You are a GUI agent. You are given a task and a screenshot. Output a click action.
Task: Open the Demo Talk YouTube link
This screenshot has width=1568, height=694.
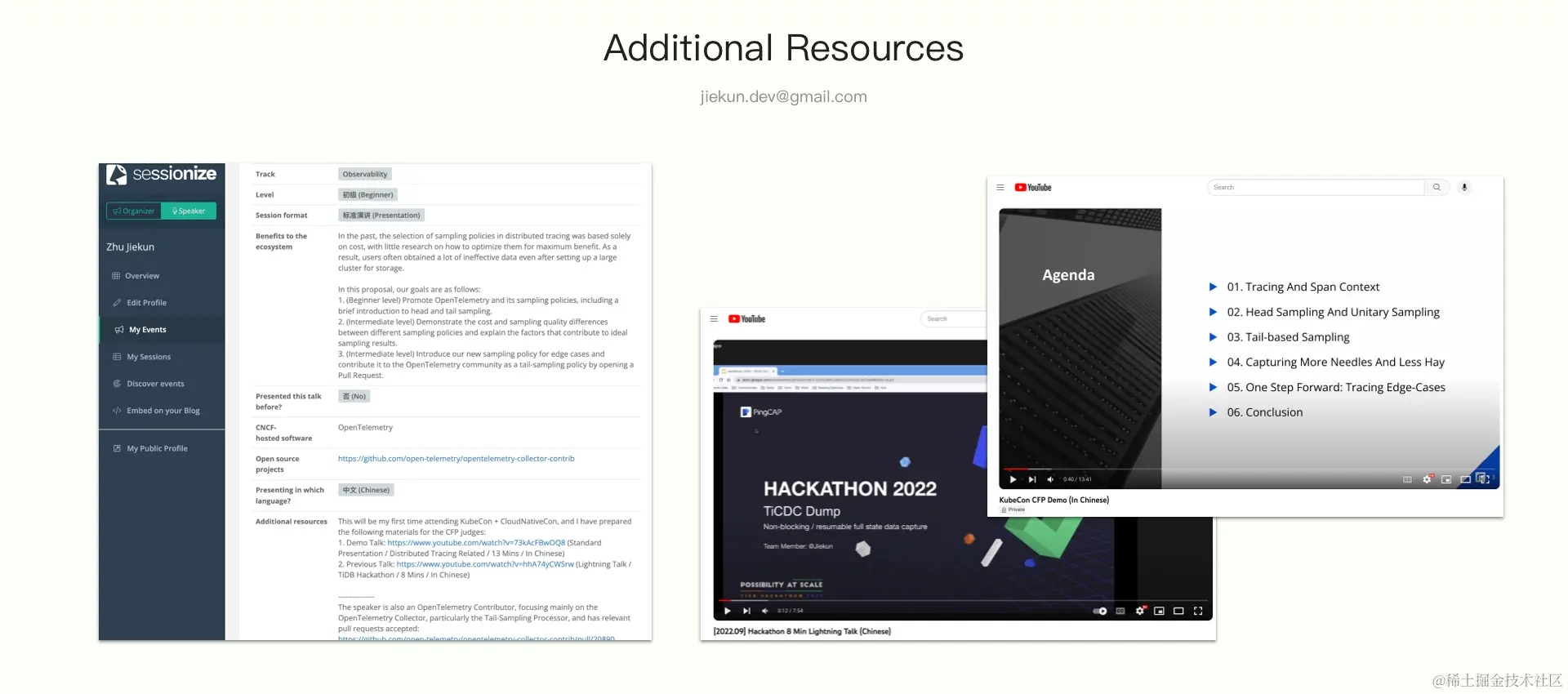click(476, 543)
